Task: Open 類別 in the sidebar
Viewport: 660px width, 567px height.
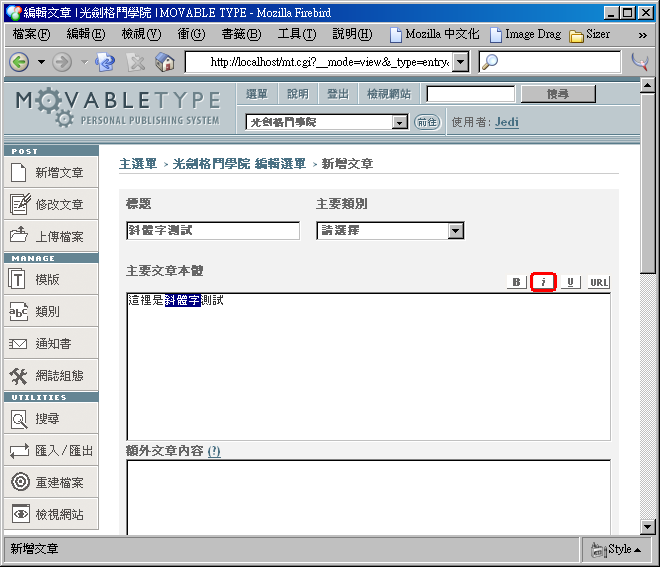Action: point(51,311)
